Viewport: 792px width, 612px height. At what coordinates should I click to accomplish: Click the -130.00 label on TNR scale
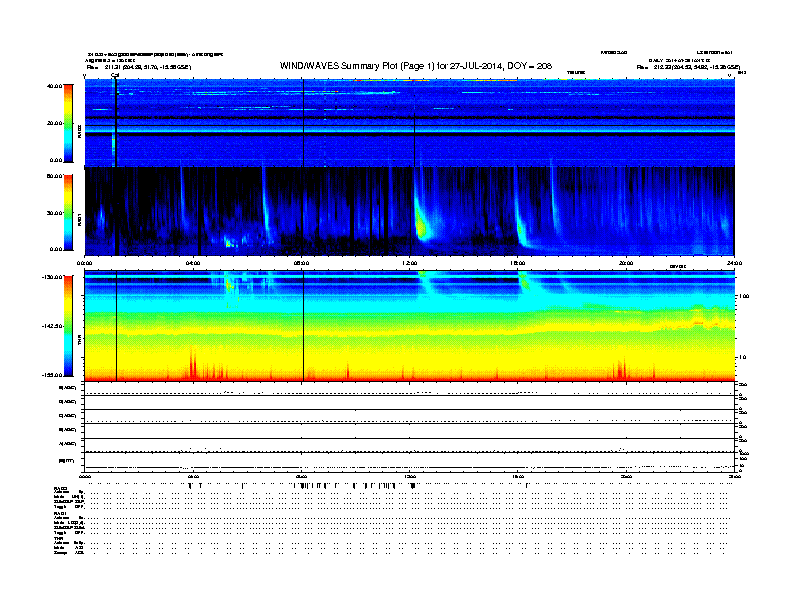click(53, 277)
